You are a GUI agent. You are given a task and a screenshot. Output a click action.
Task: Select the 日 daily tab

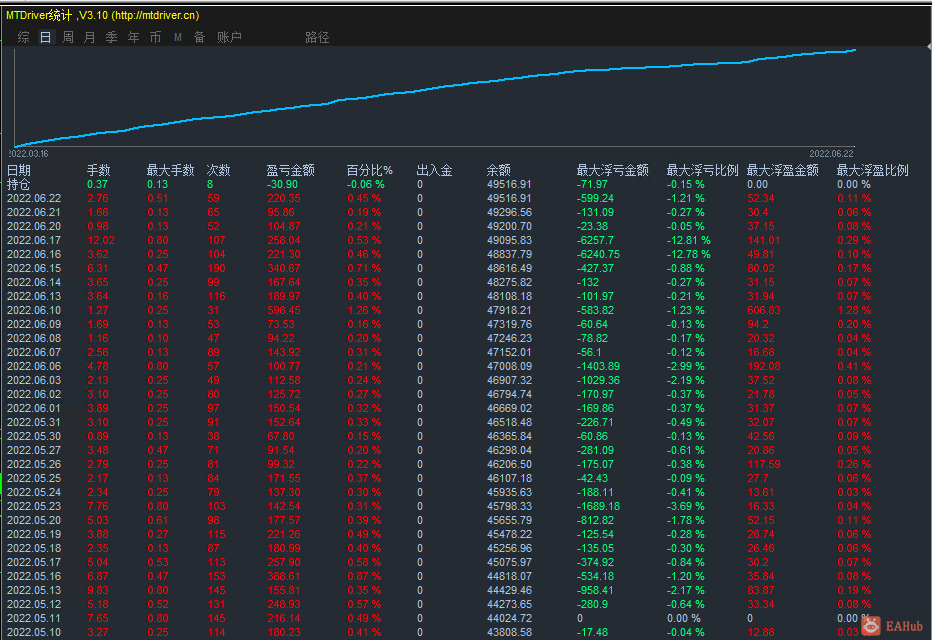click(46, 37)
